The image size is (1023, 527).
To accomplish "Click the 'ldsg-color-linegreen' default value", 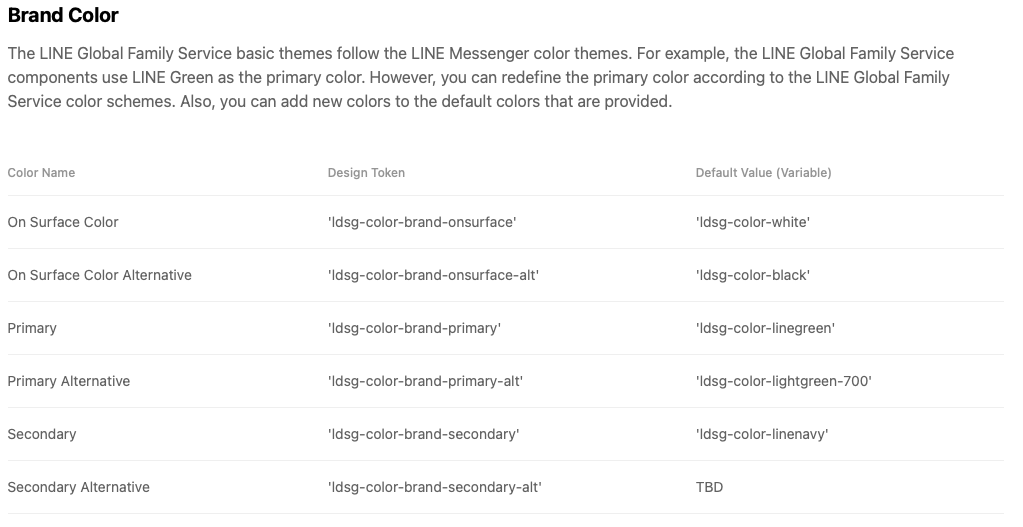I will [x=765, y=328].
